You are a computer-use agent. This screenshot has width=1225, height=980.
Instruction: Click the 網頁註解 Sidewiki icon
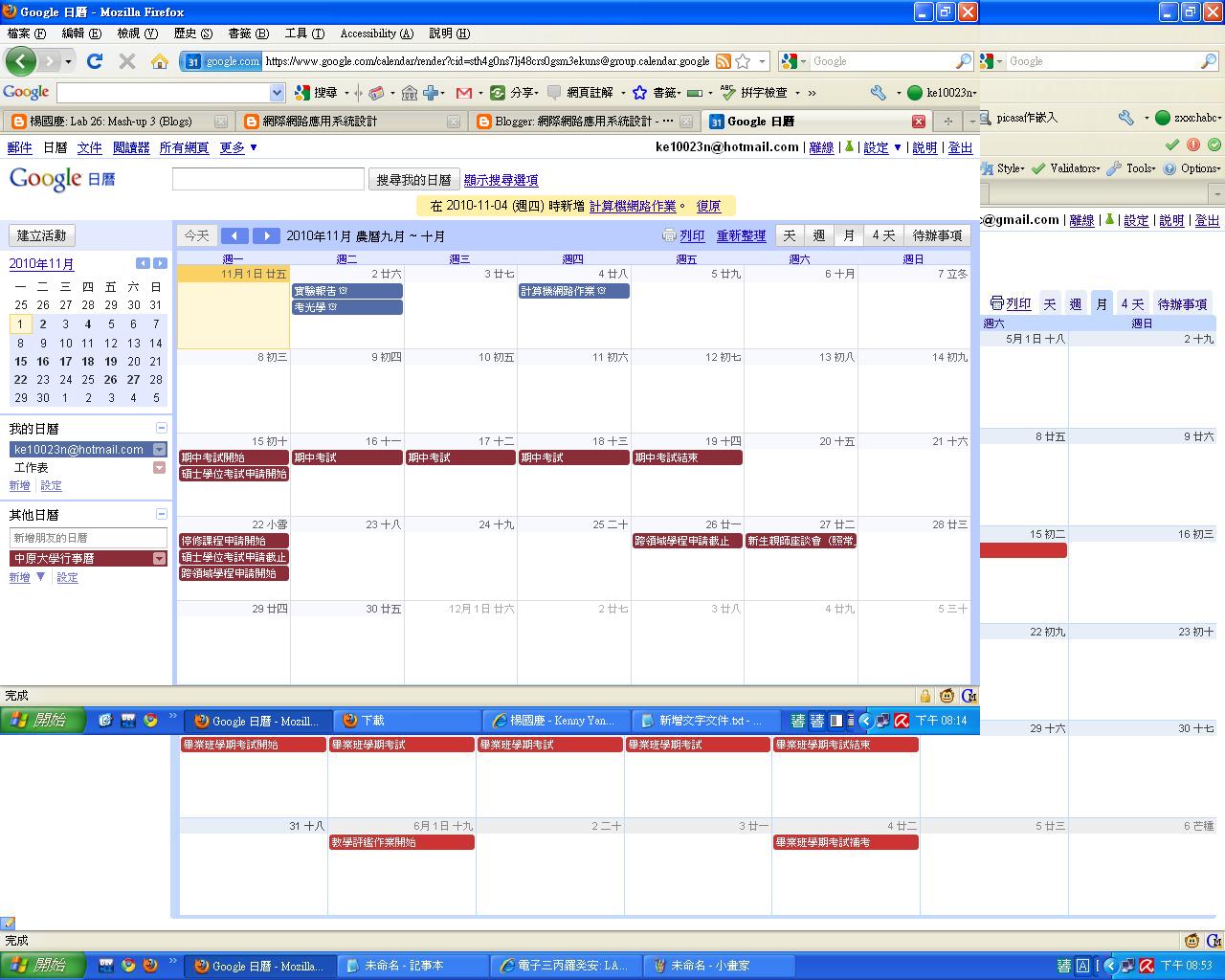[554, 93]
